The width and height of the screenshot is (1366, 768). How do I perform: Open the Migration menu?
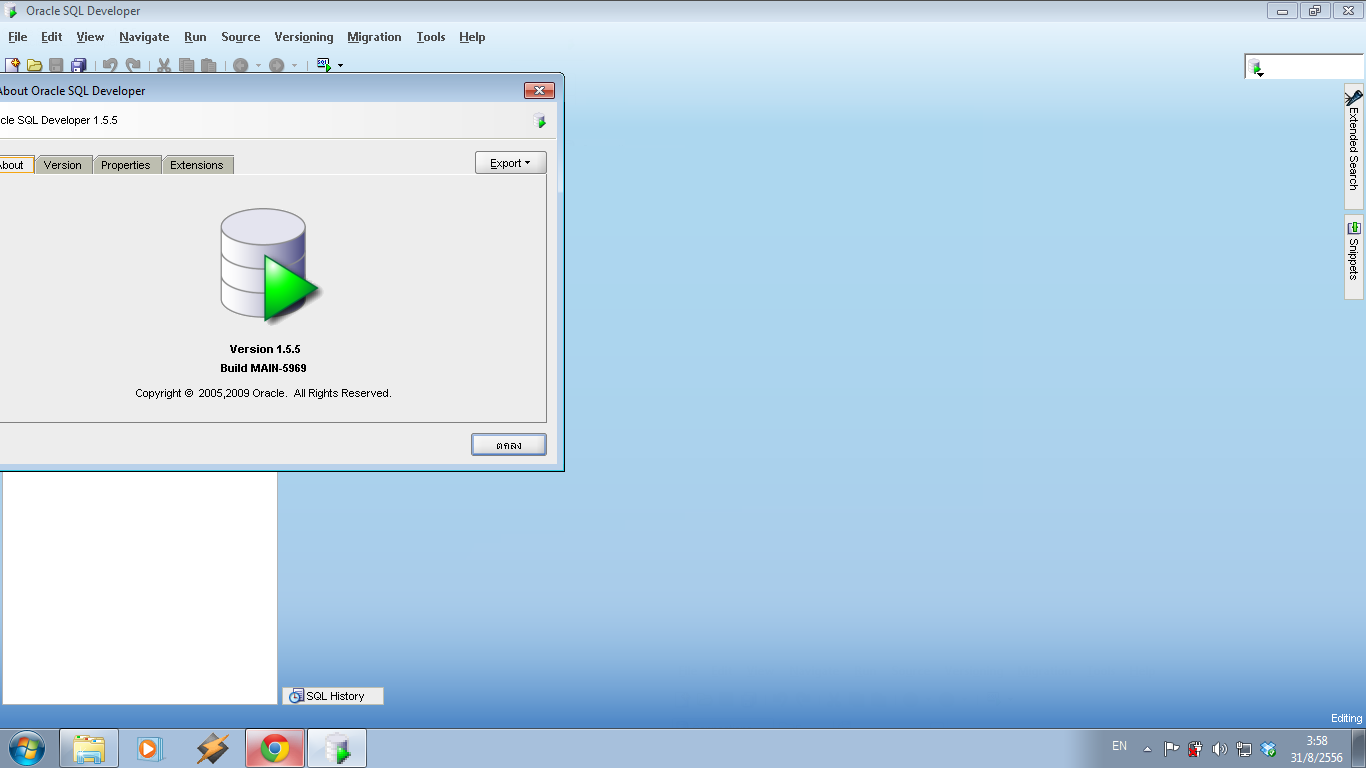[x=374, y=37]
